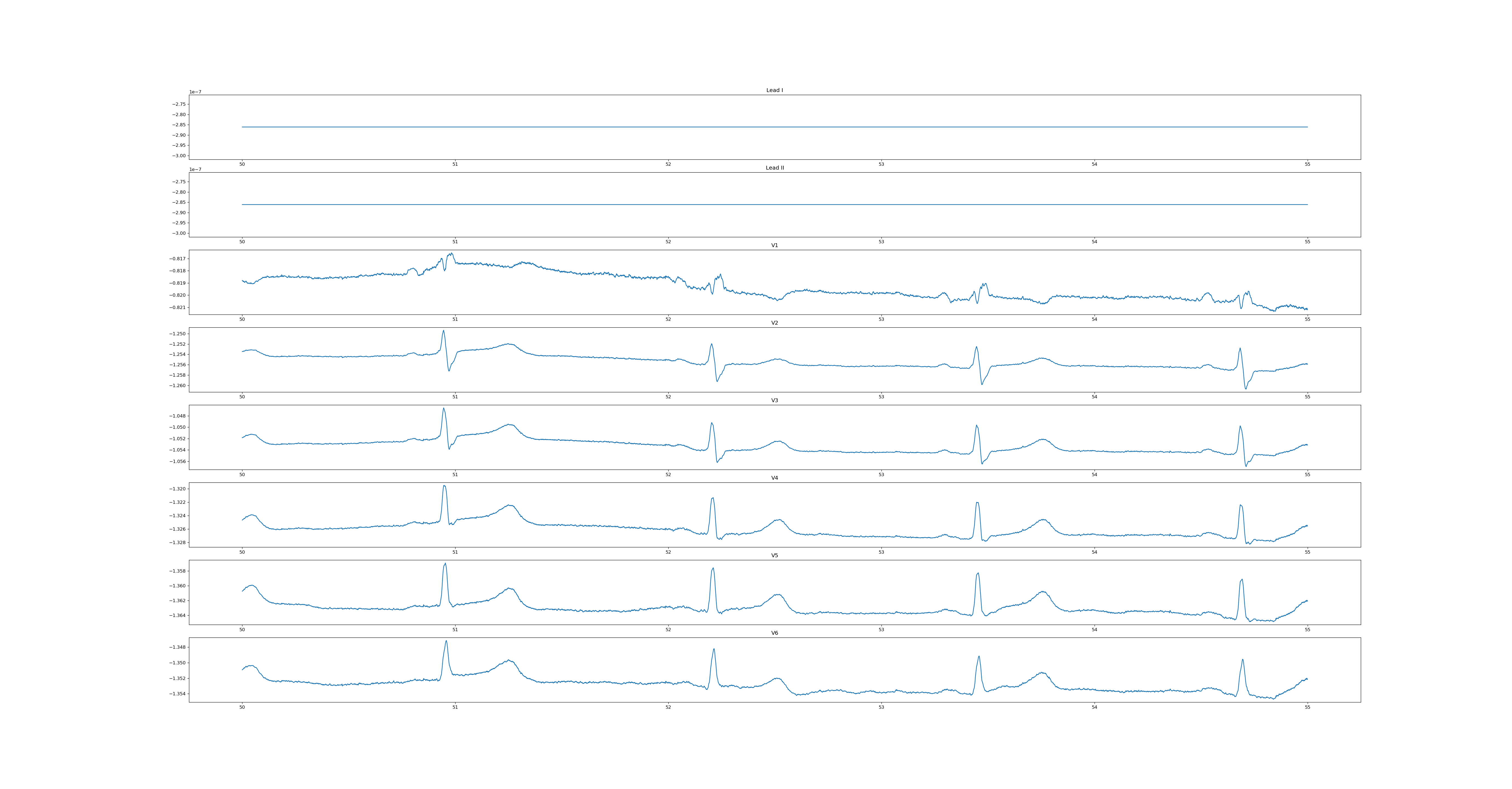Click the x-axis tick 52 below V6

(668, 707)
